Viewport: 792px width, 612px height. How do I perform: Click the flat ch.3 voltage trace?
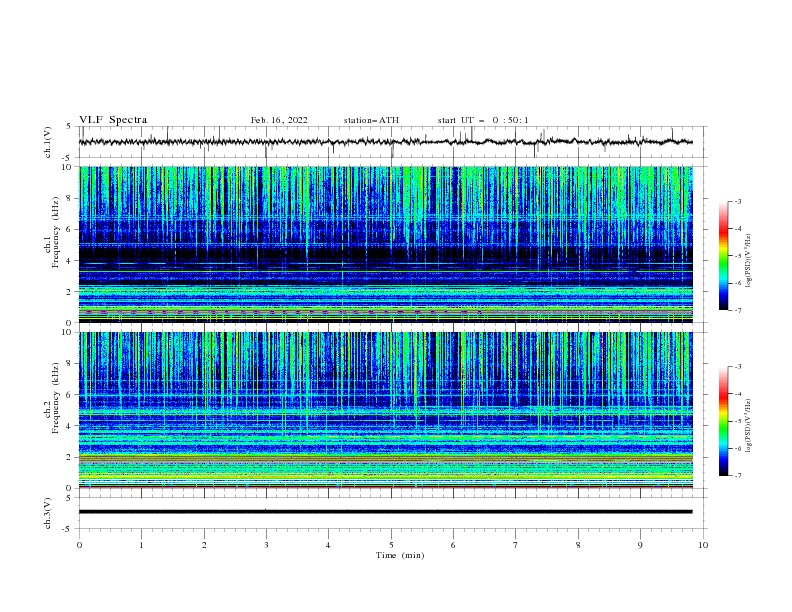pyautogui.click(x=385, y=512)
